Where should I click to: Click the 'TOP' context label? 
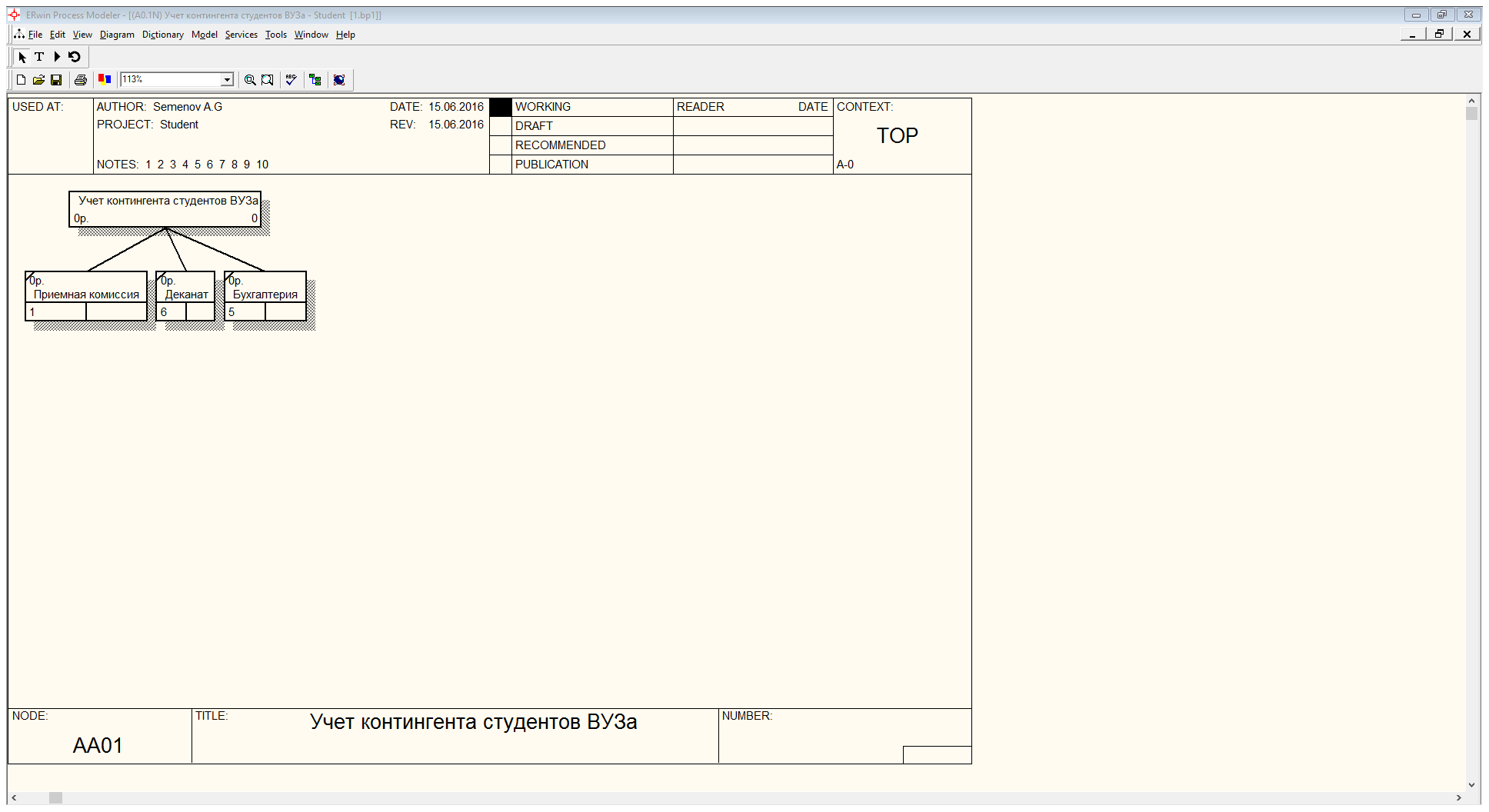[x=898, y=136]
